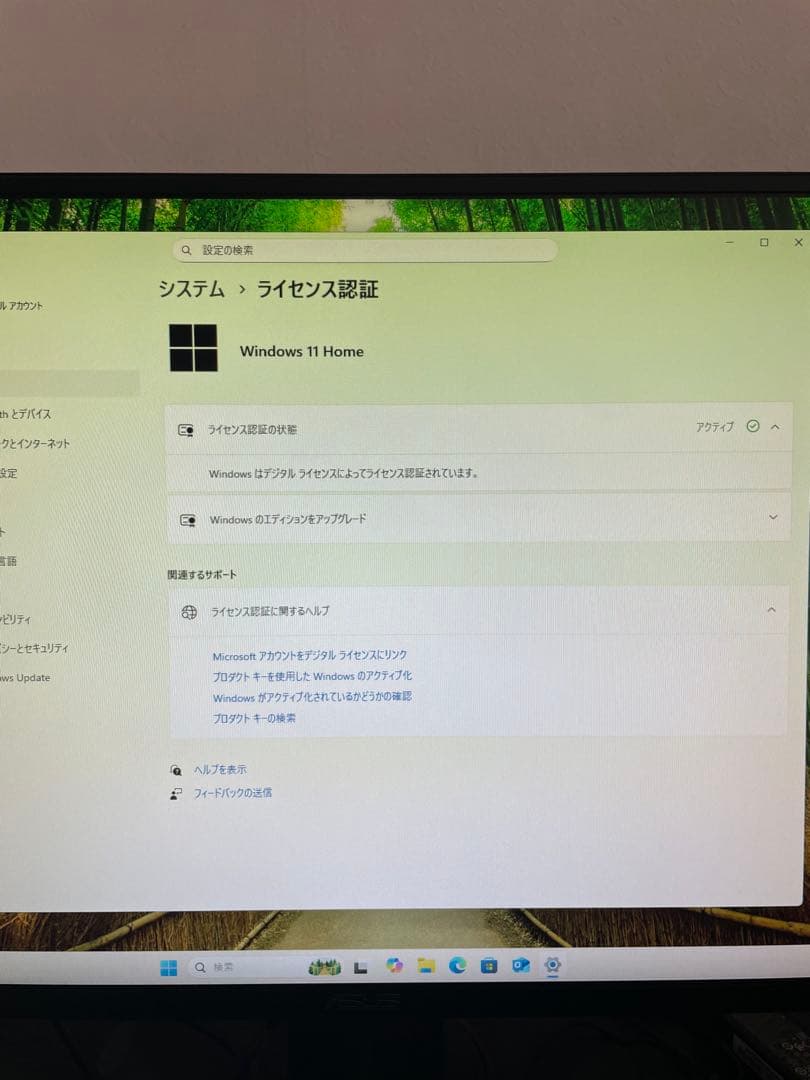Click the アクティブ checkmark status icon

pyautogui.click(x=753, y=426)
